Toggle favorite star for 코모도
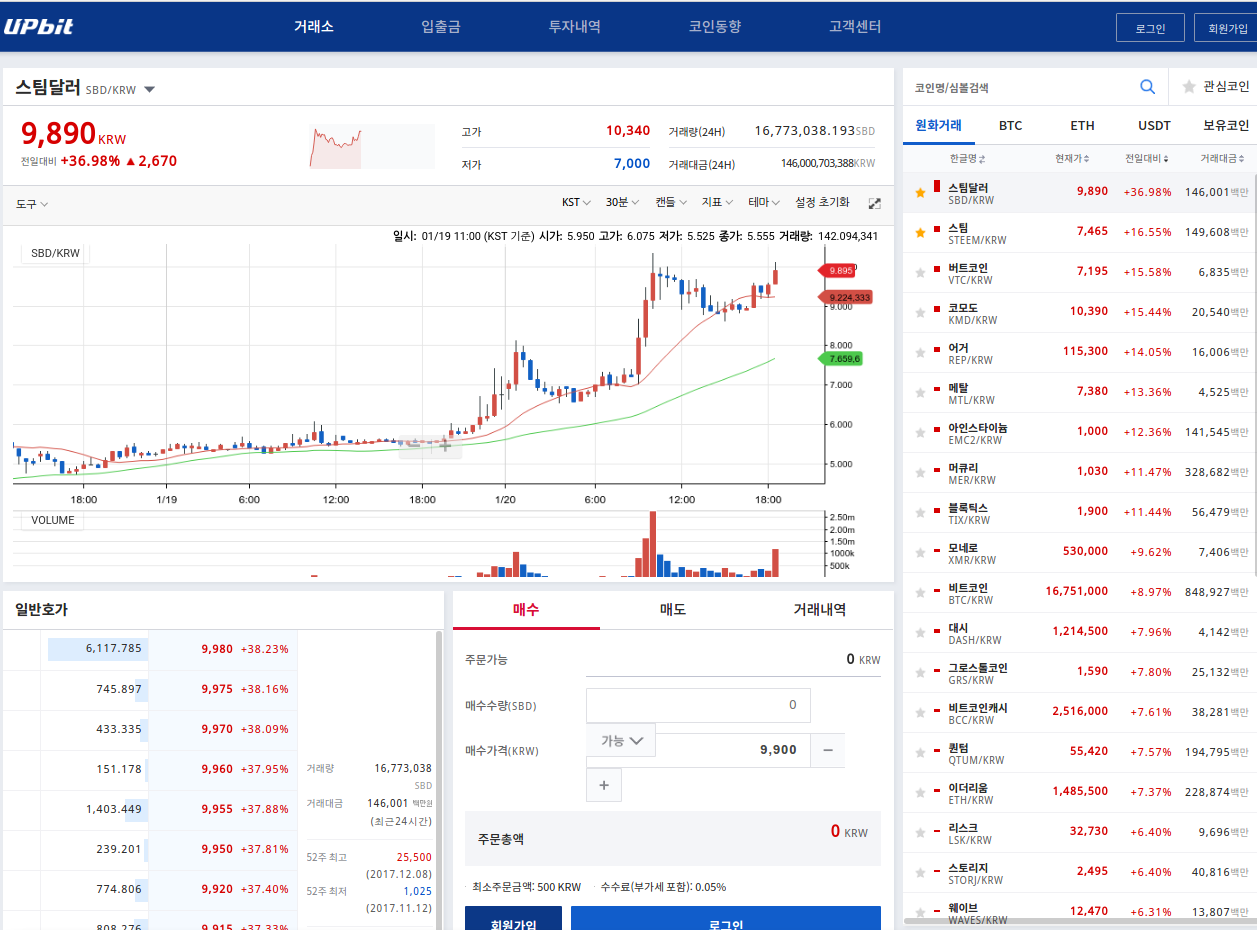Screen dimensions: 1257x930 click(x=920, y=313)
